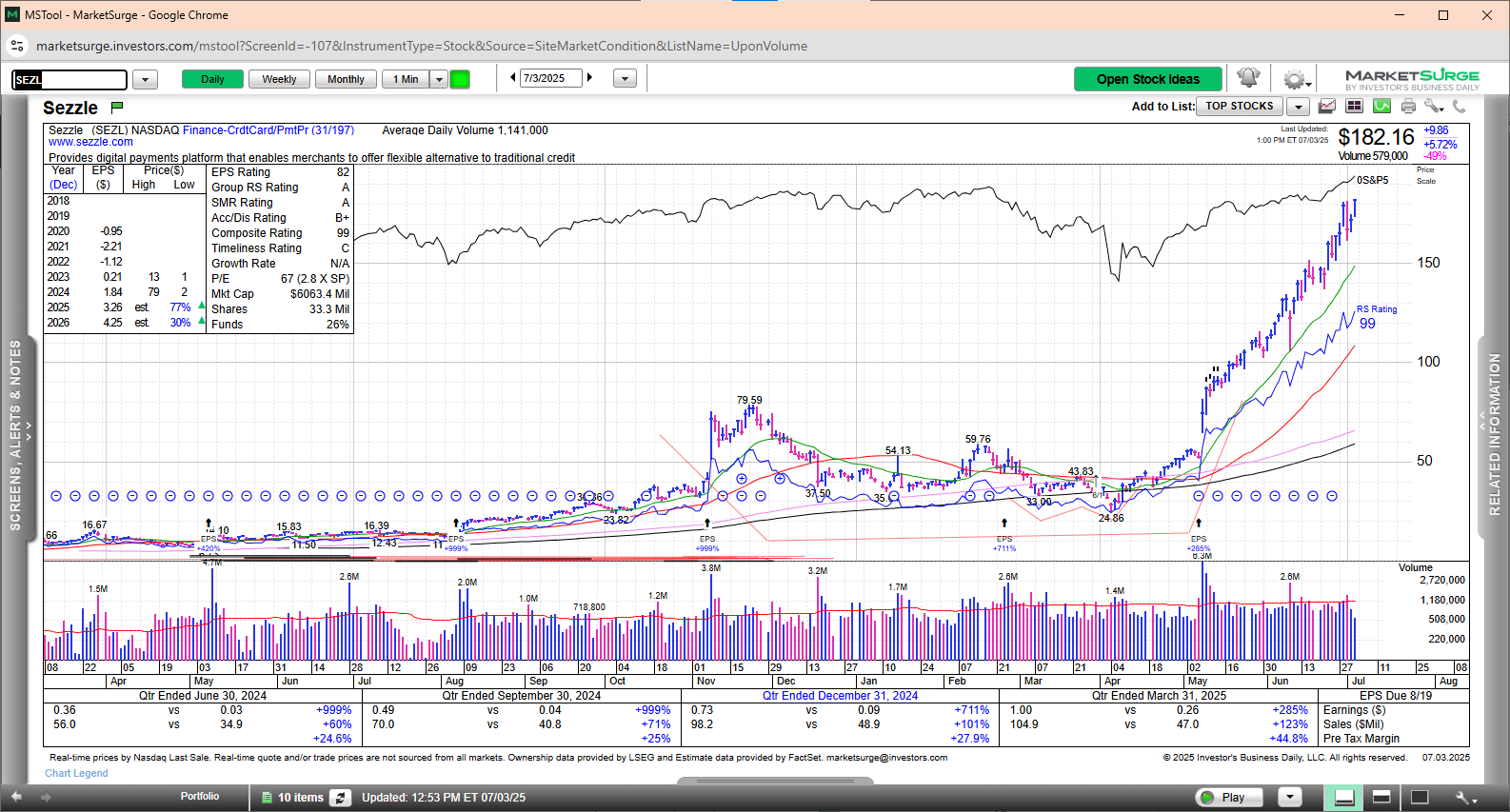1510x812 pixels.
Task: Click the EPS +711% marker in February
Action: 1004,537
